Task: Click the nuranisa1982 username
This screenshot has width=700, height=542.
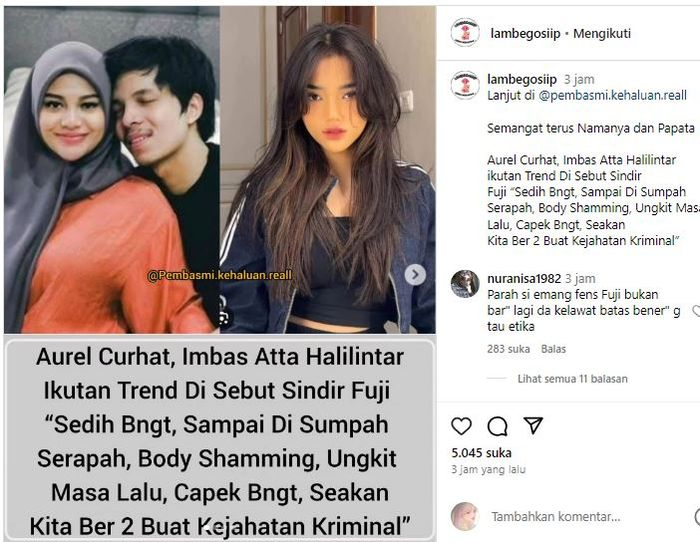Action: click(x=524, y=279)
